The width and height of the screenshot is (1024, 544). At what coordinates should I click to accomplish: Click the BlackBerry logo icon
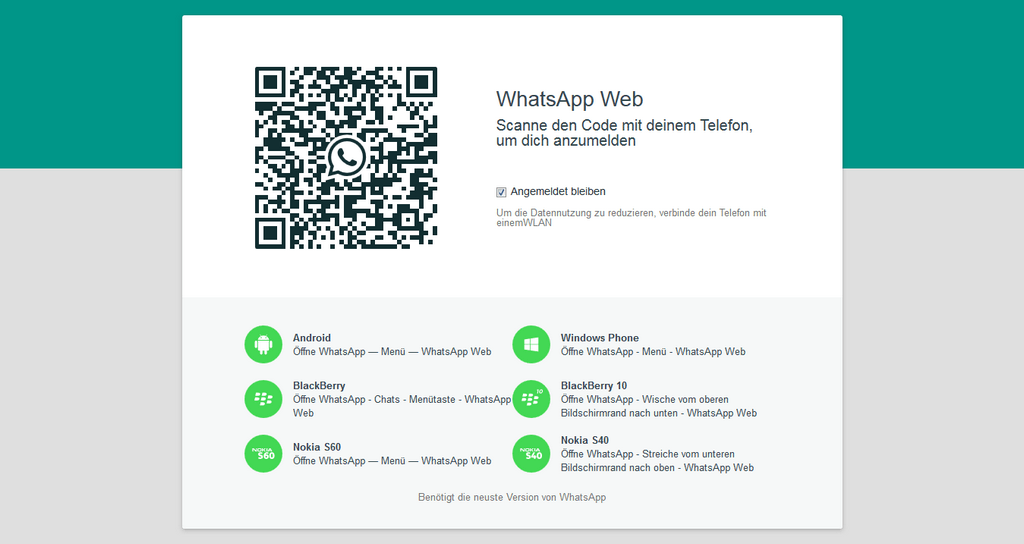coord(263,399)
